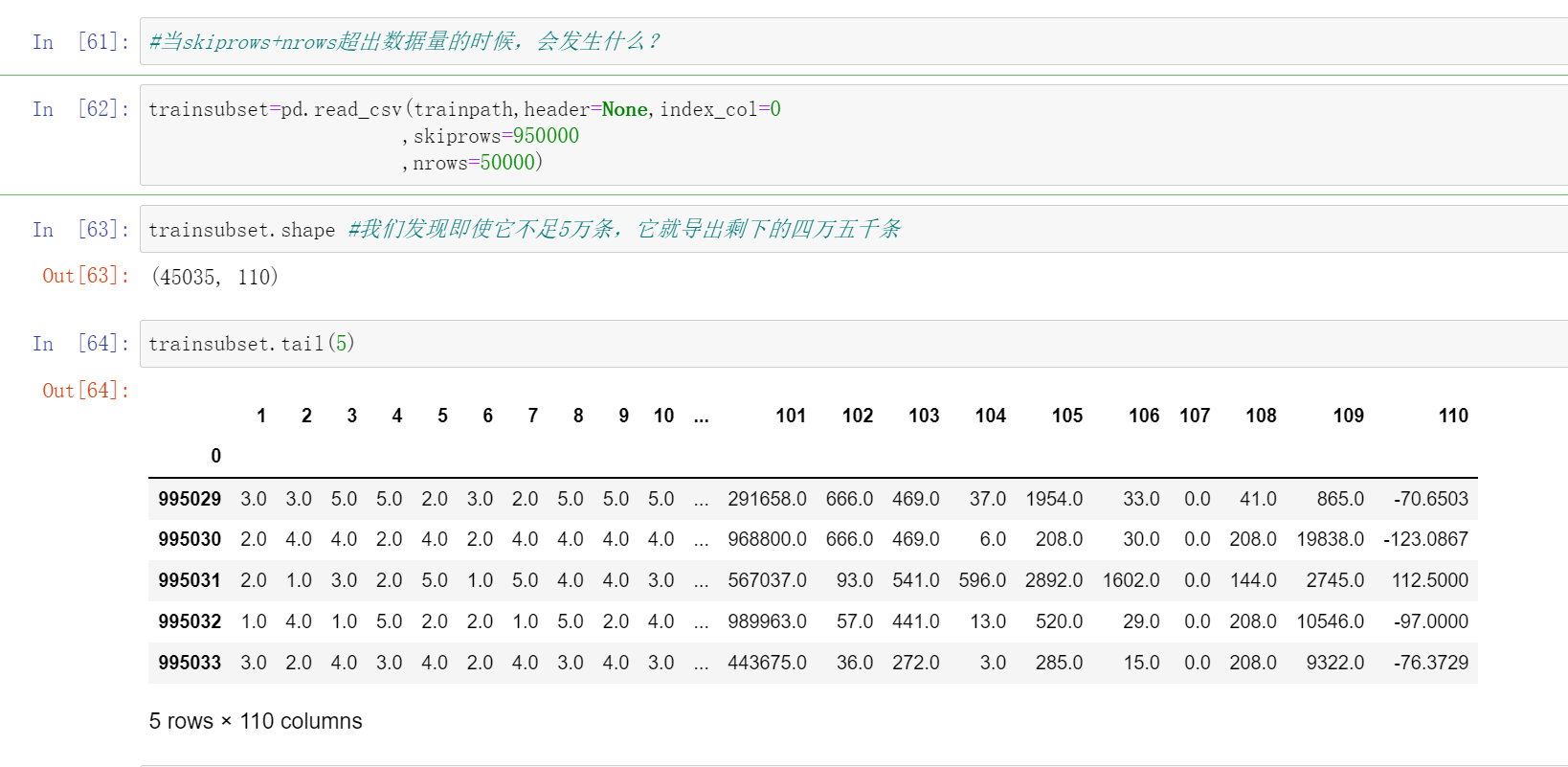Click cell value 1954.0
The width and height of the screenshot is (1568, 767).
[x=1054, y=499]
